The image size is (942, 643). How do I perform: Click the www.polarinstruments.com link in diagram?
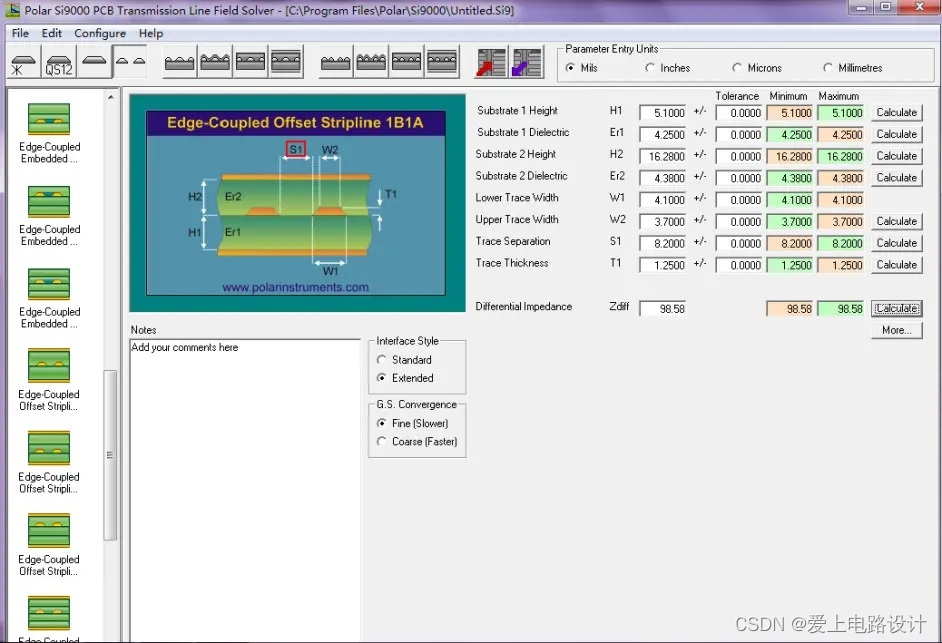click(x=296, y=287)
